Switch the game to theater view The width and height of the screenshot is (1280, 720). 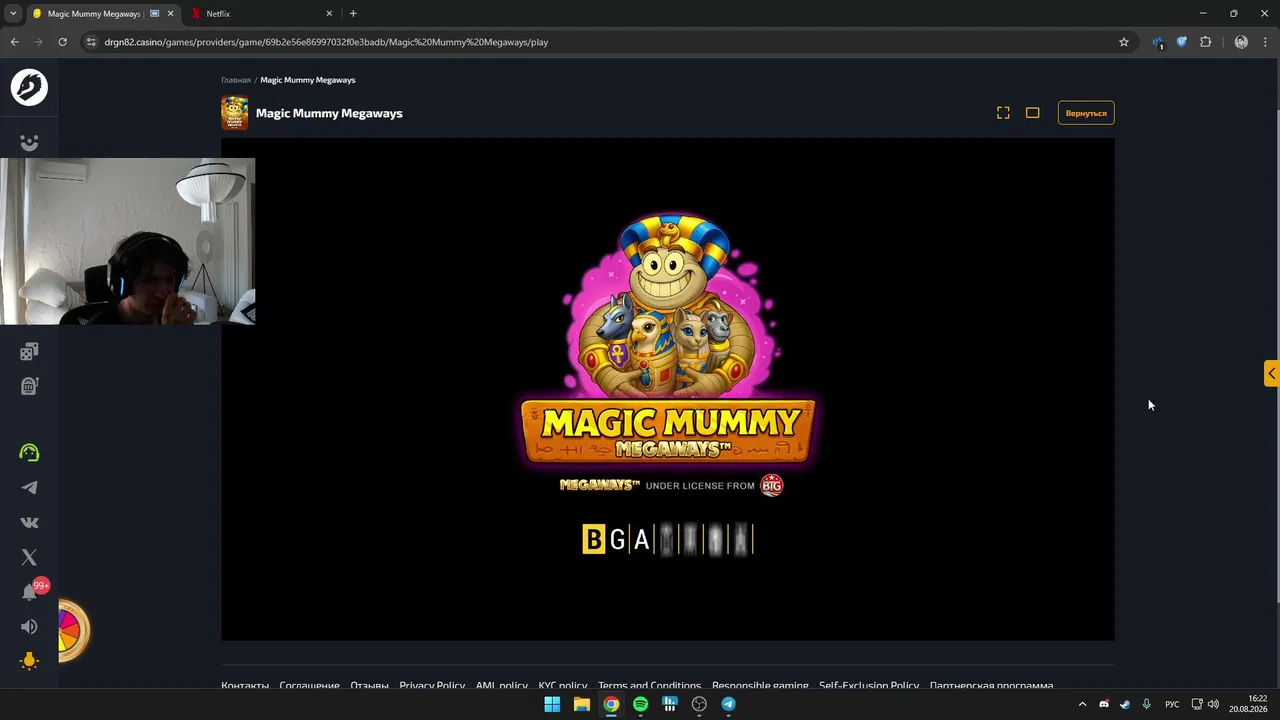pos(1033,113)
